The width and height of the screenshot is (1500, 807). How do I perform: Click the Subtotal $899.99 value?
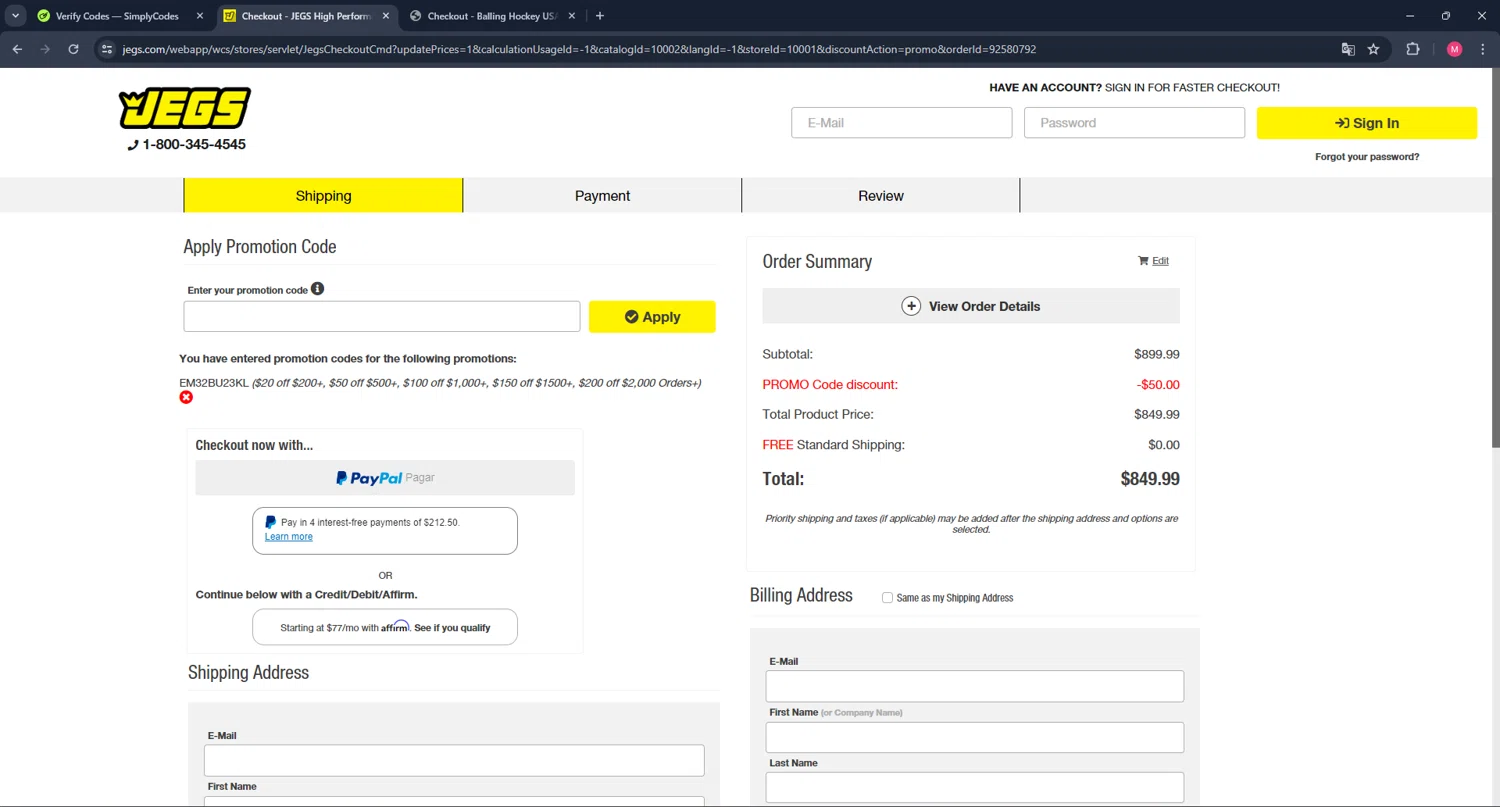click(1157, 354)
